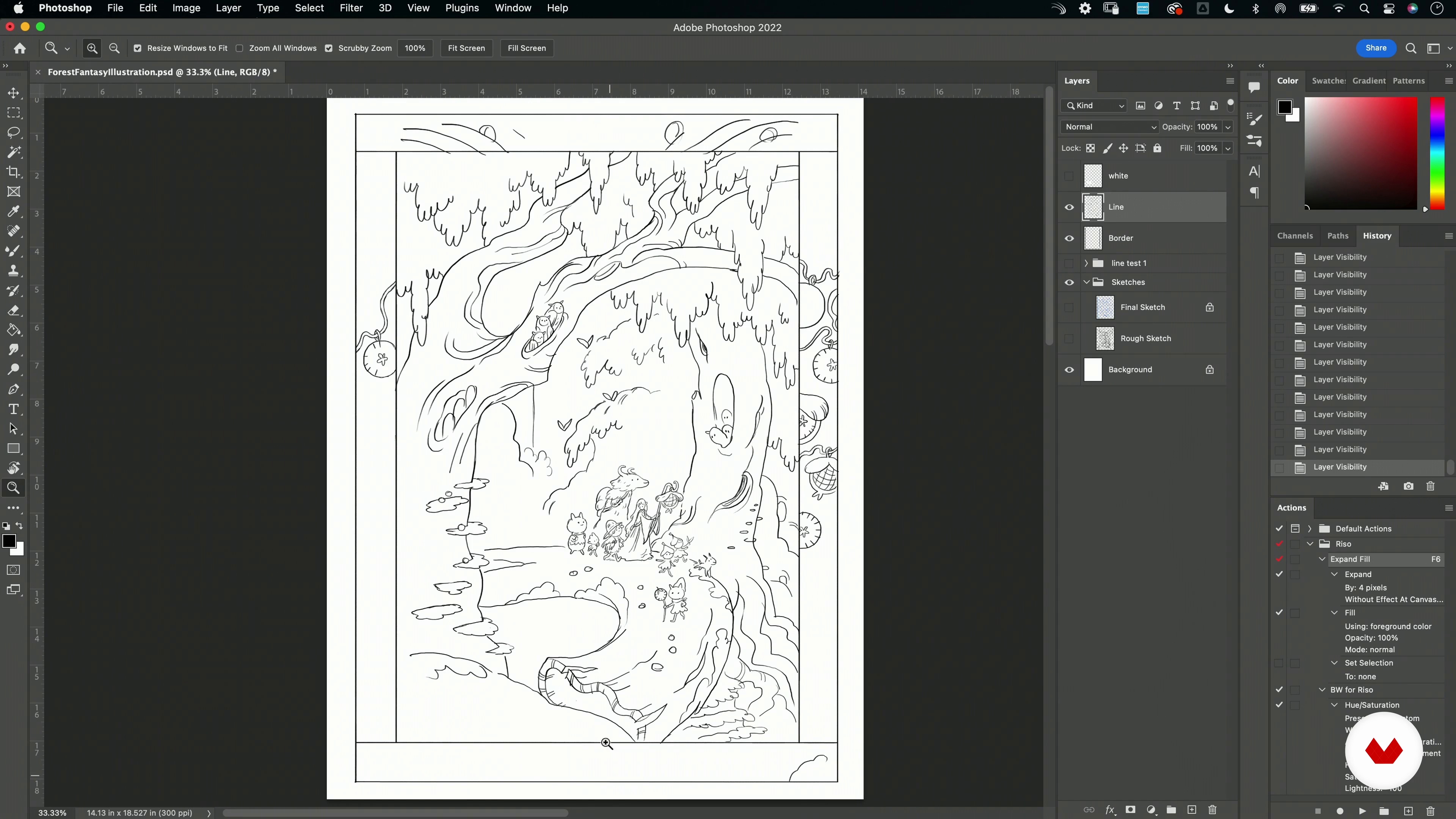Expand the Default Actions set
The image size is (1456, 819).
(x=1310, y=529)
